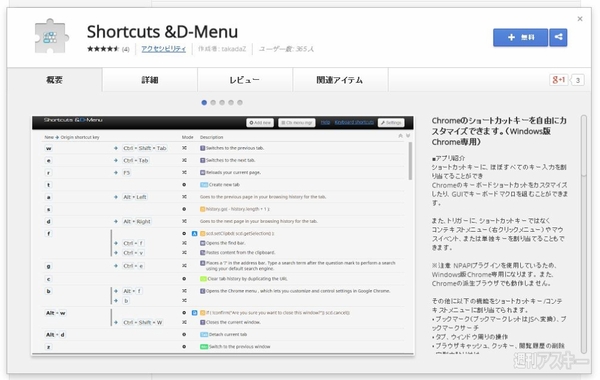Click the five-star rating
Viewport: 600px width, 380px height.
103,49
